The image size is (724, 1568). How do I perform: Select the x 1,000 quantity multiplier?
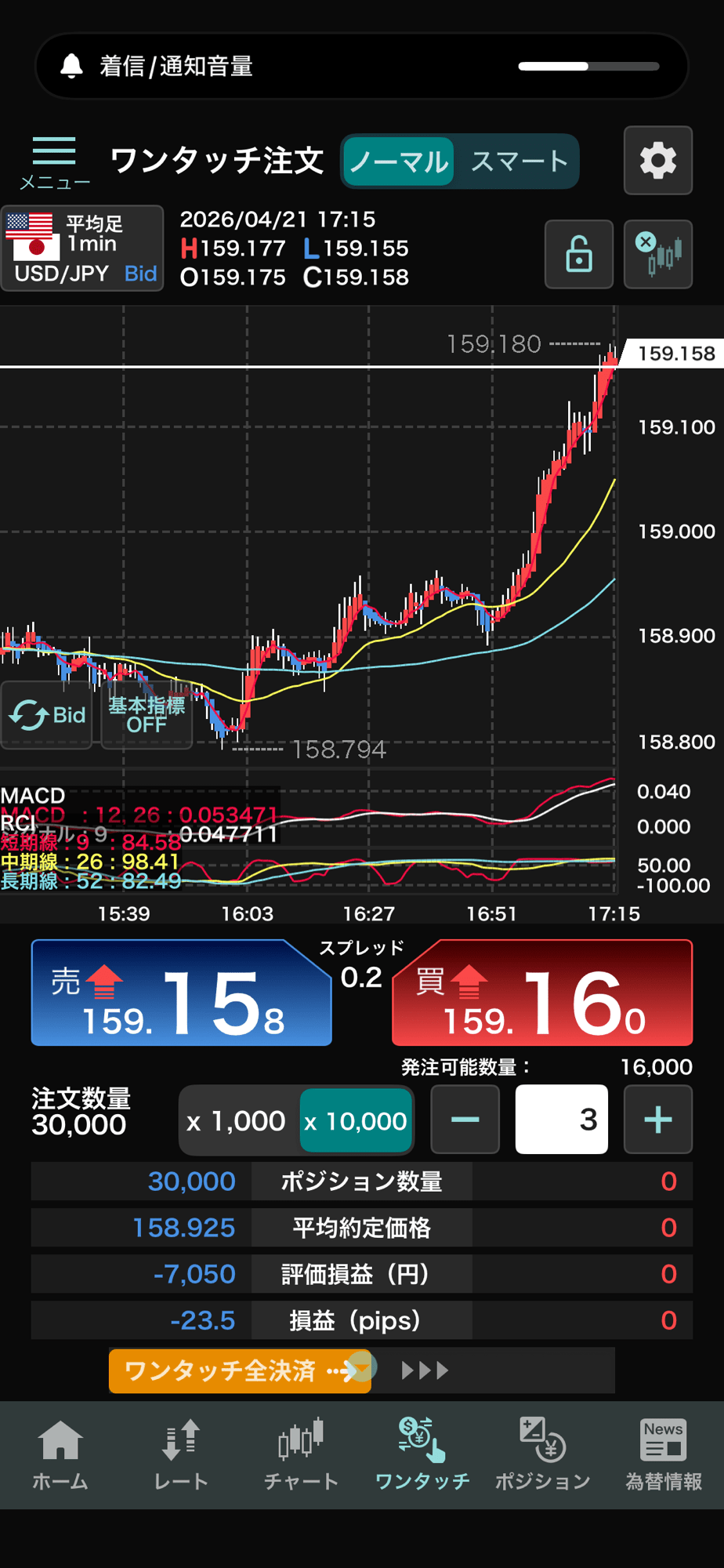pyautogui.click(x=237, y=1120)
